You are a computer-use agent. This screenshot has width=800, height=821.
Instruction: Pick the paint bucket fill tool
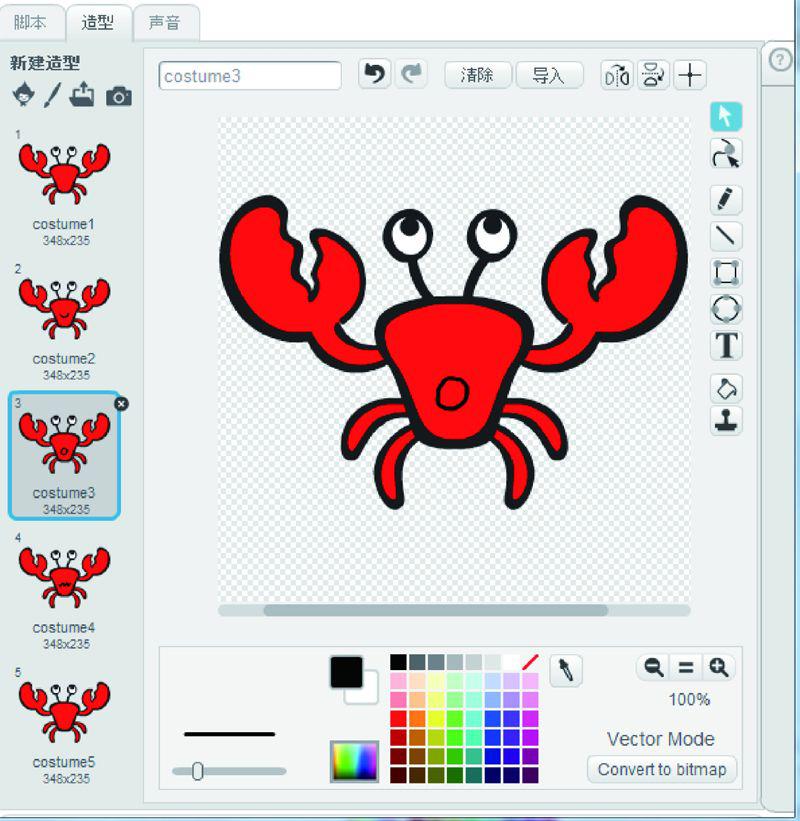pos(726,387)
